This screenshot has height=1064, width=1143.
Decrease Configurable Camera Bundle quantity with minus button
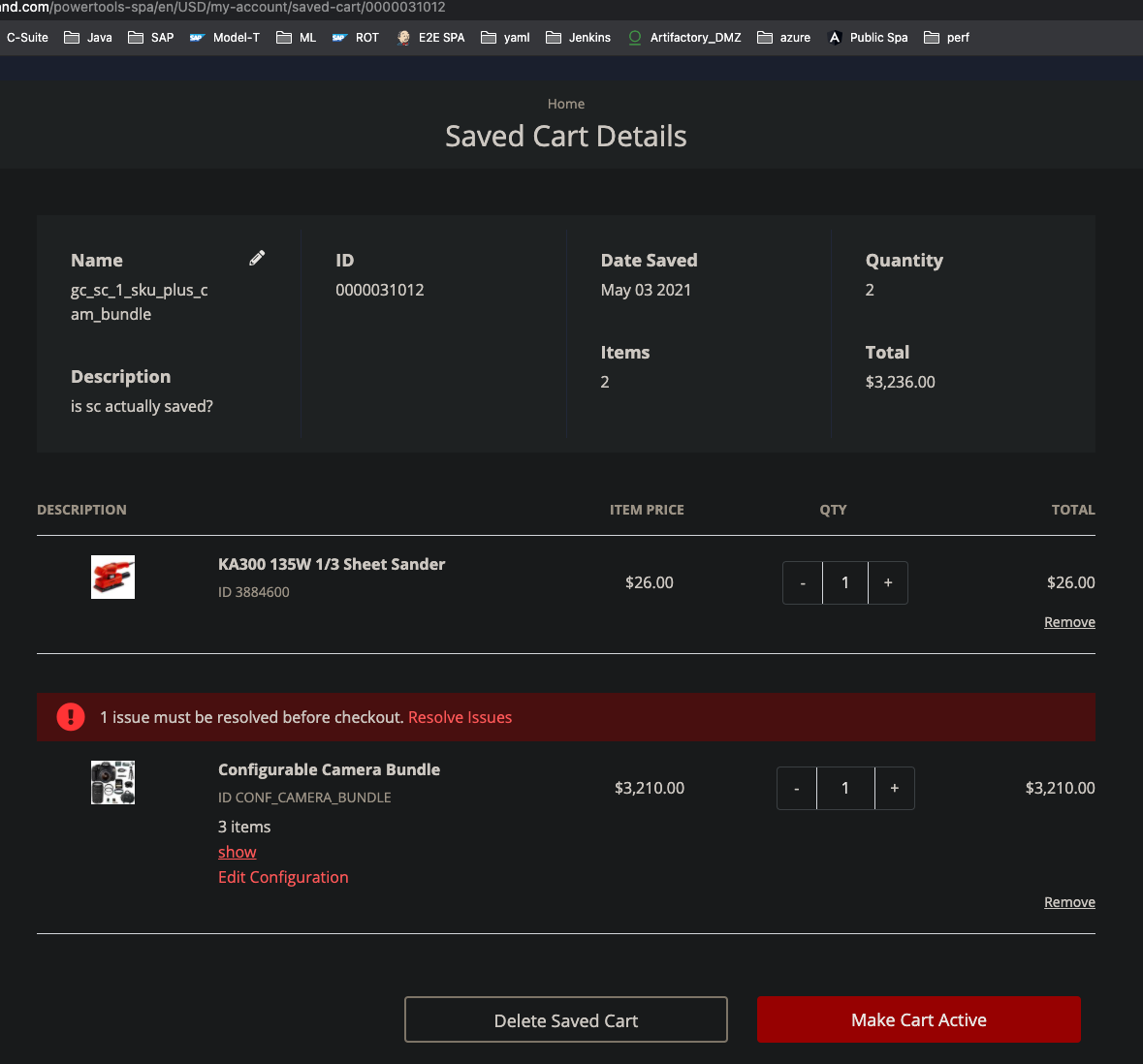(796, 788)
